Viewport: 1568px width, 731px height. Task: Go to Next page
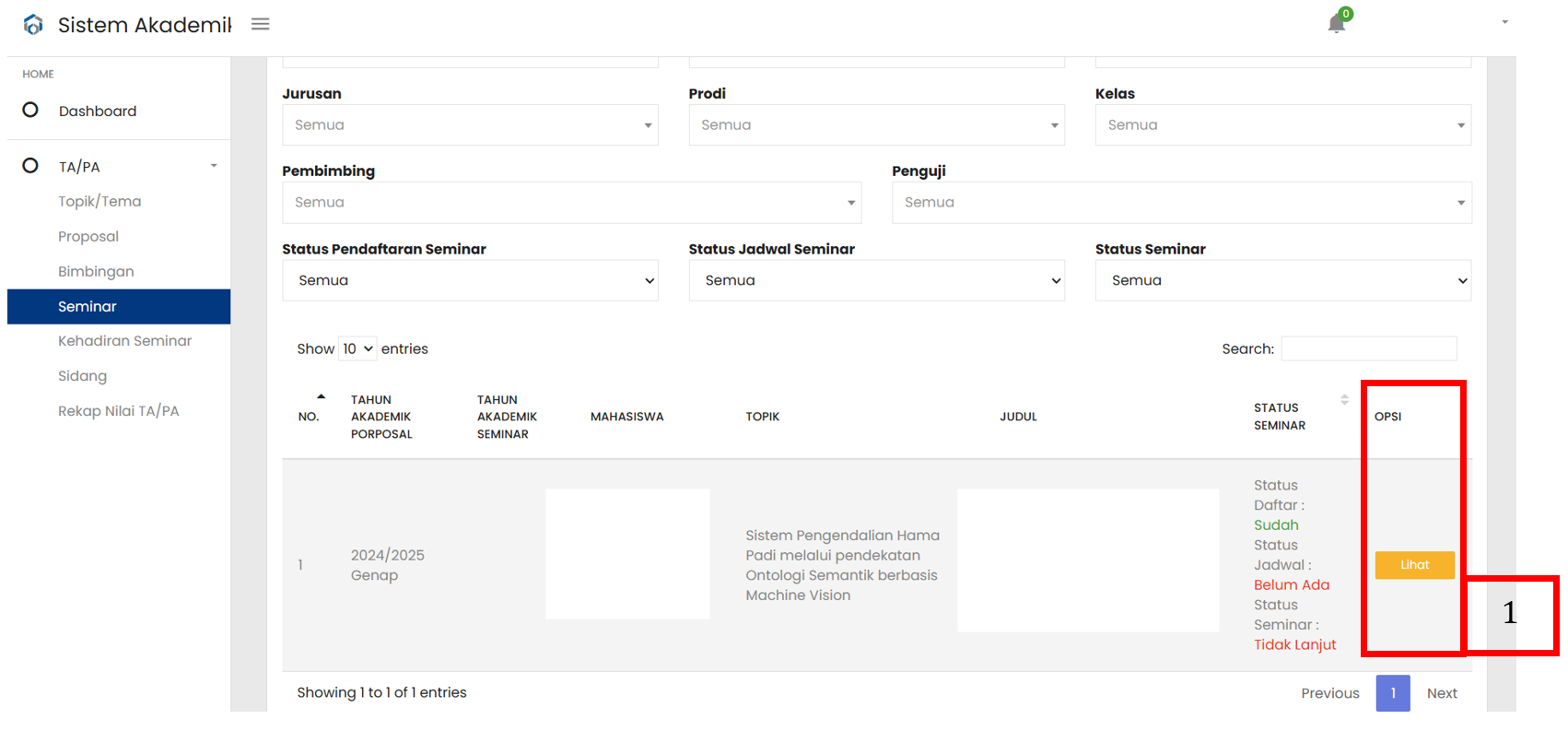click(x=1442, y=693)
